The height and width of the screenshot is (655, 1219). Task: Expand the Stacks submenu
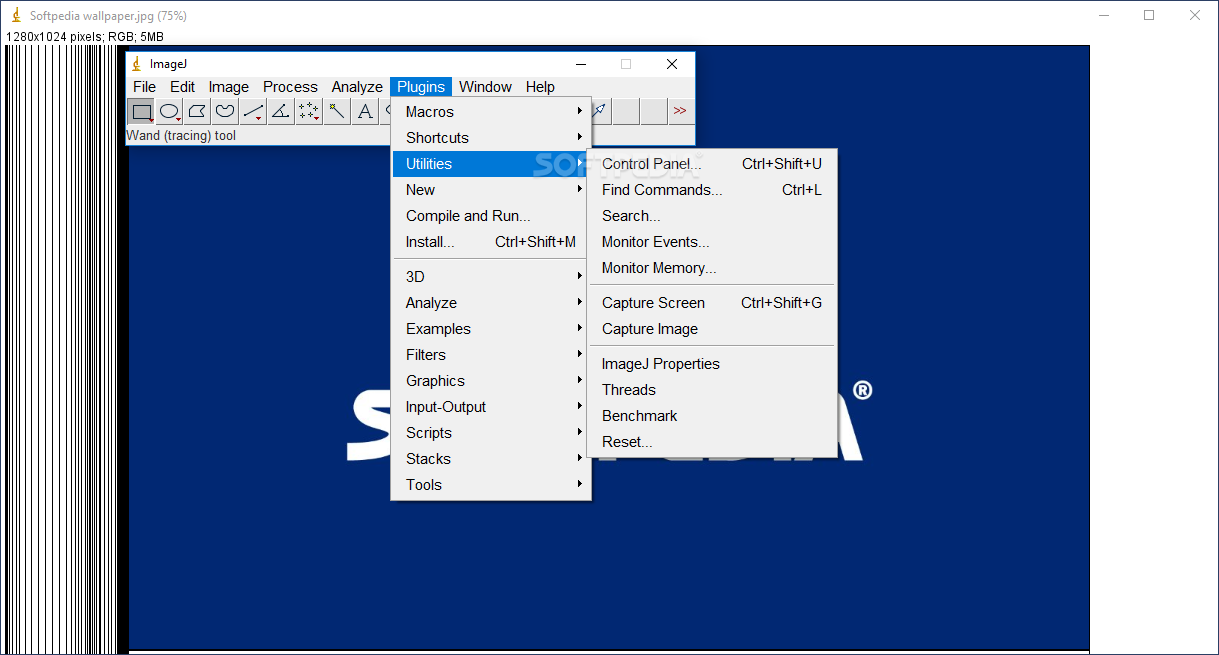pos(491,459)
